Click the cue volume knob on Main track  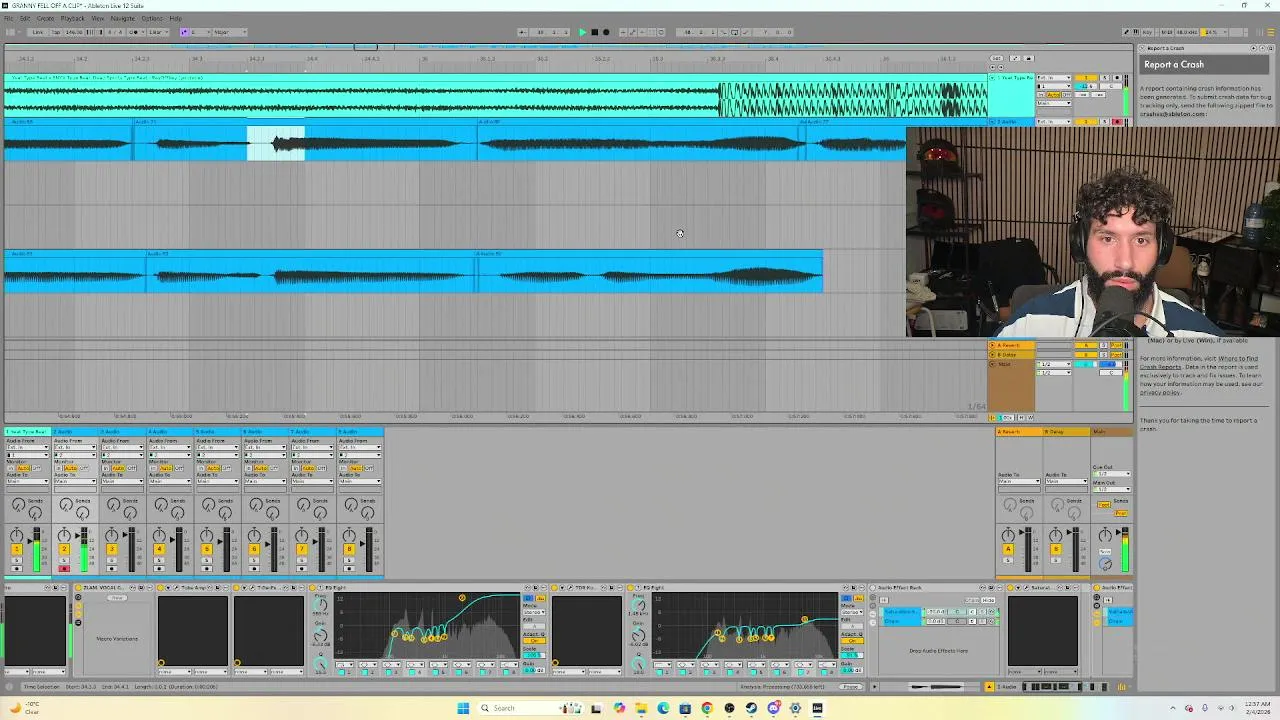pos(1105,564)
